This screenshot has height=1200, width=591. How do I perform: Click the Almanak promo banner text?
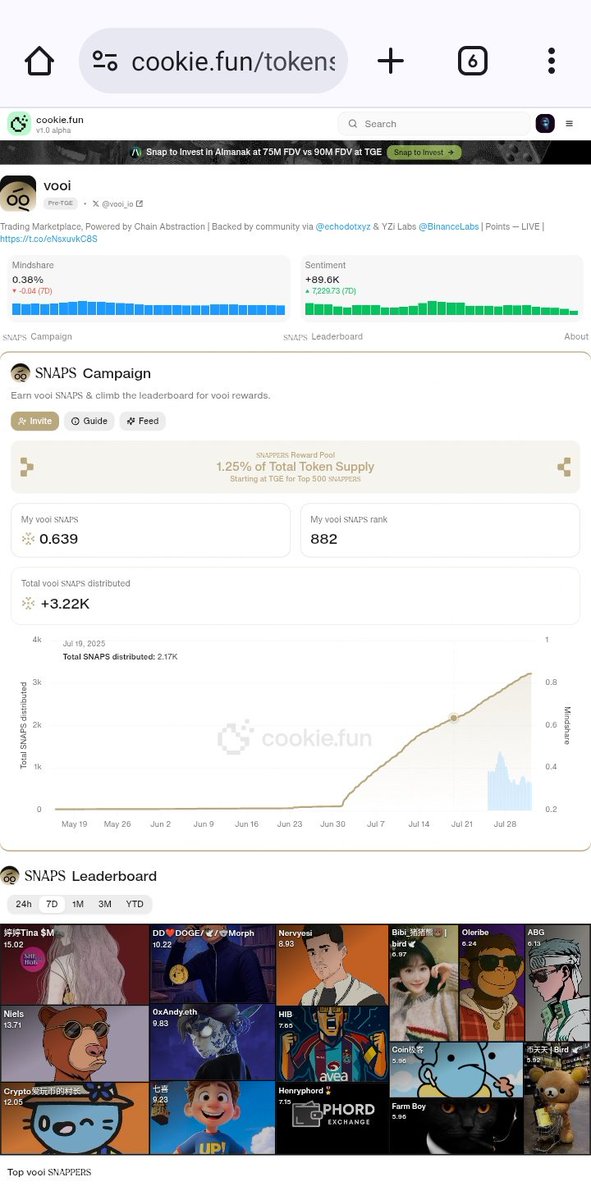click(x=263, y=153)
